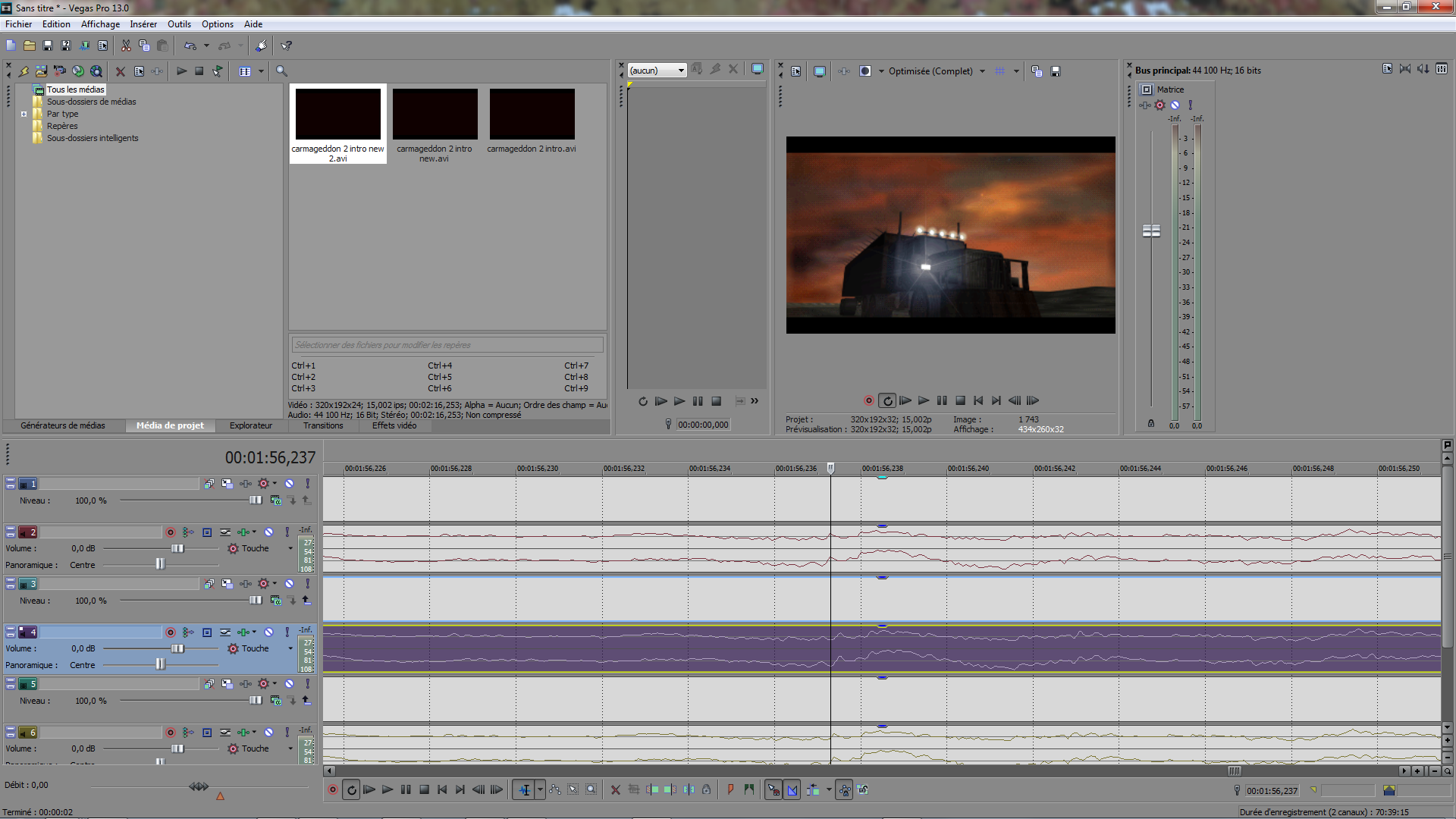The width and height of the screenshot is (1456, 819).
Task: Switch to the Transitions tab
Action: coord(323,425)
